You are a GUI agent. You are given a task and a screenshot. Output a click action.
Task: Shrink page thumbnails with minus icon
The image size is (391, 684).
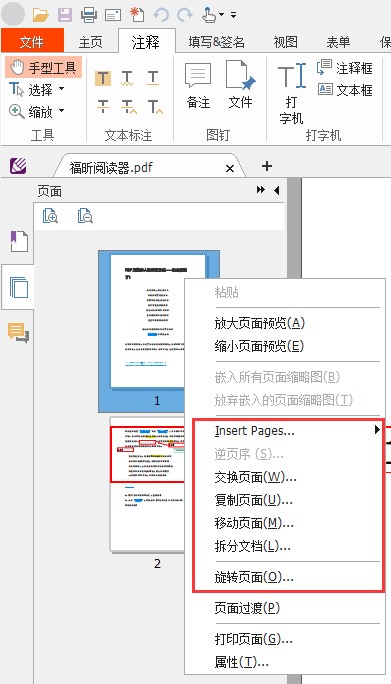click(x=85, y=216)
